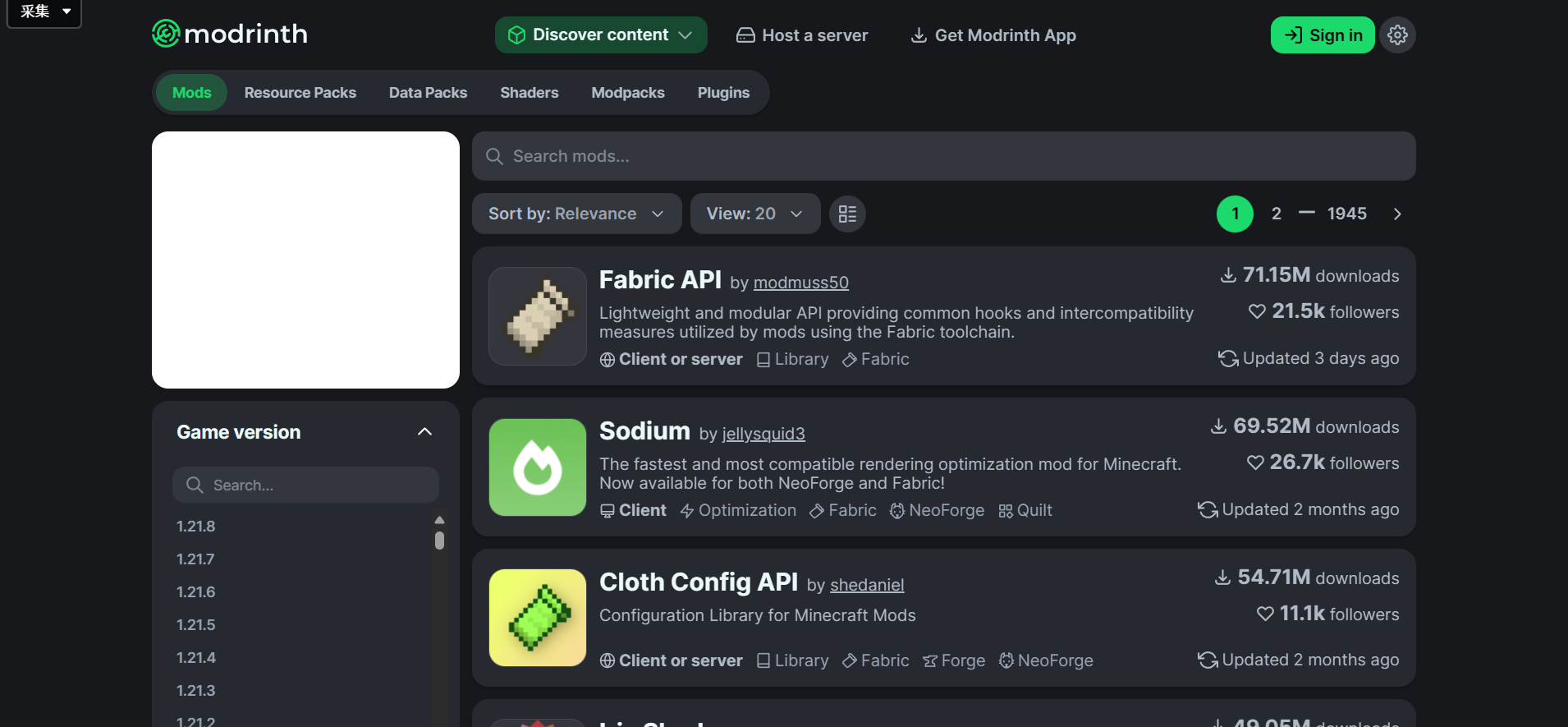Switch to Plugins tab
Screen dimensions: 1568x727
coord(723,93)
